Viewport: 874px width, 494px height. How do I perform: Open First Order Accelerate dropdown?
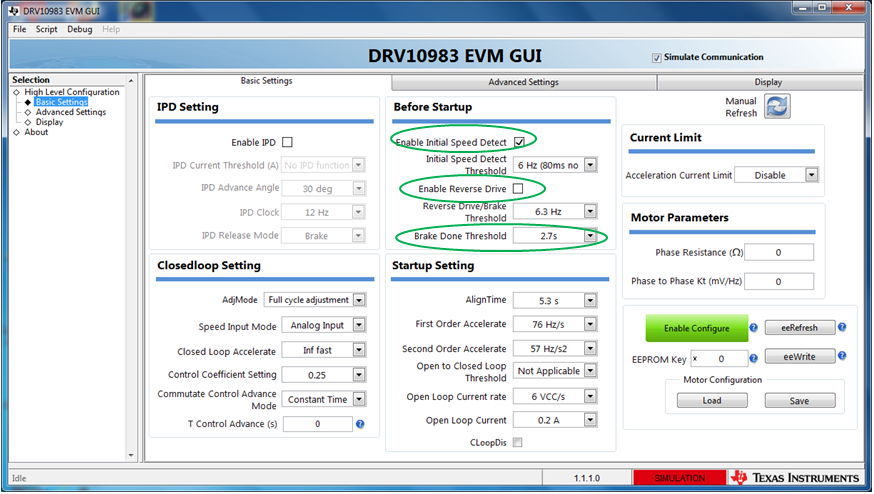pyautogui.click(x=590, y=324)
